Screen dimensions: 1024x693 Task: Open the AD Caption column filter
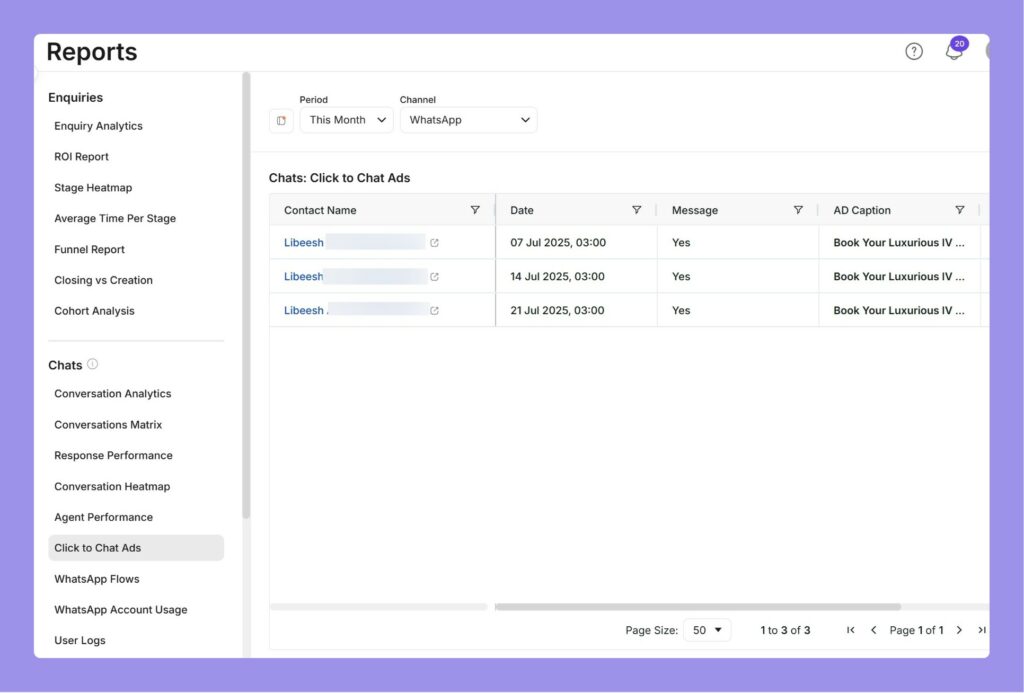click(x=960, y=210)
